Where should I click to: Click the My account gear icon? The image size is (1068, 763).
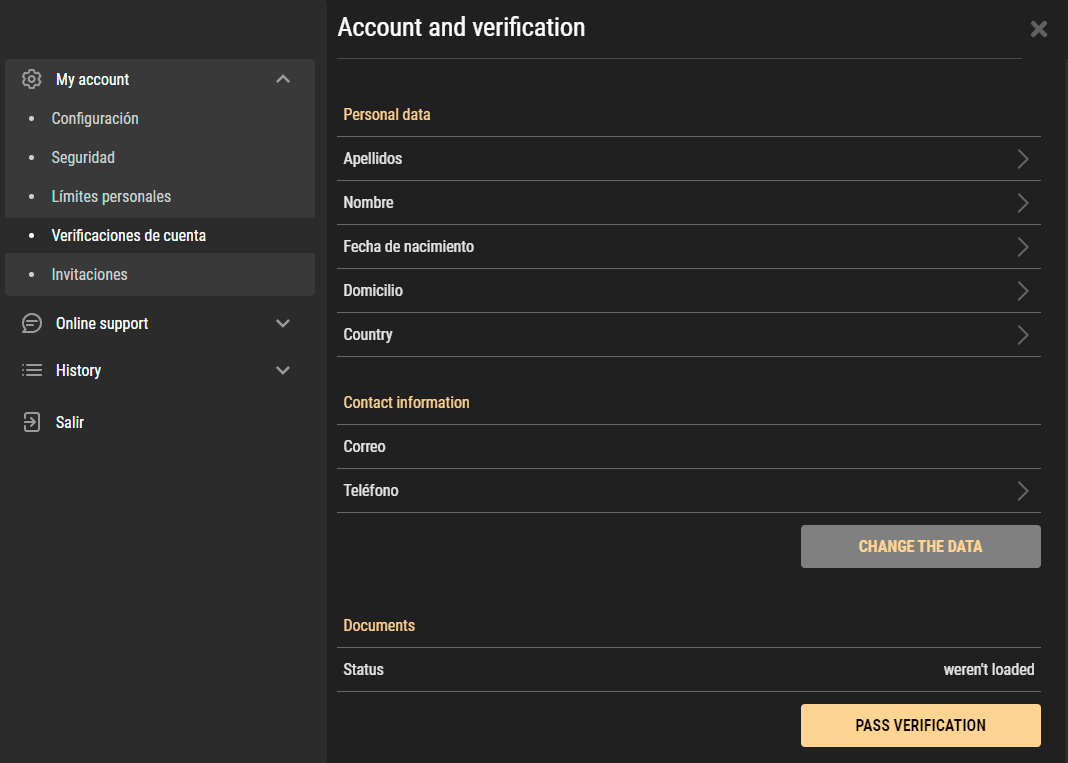click(32, 79)
